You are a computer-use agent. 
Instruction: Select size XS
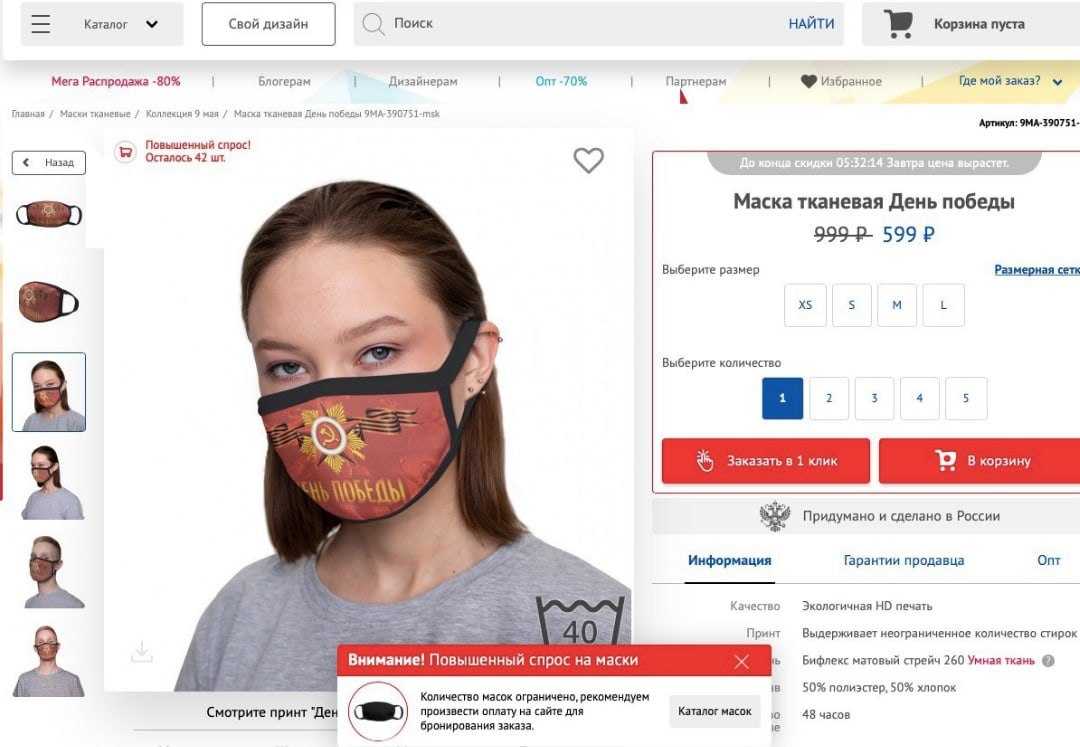805,305
